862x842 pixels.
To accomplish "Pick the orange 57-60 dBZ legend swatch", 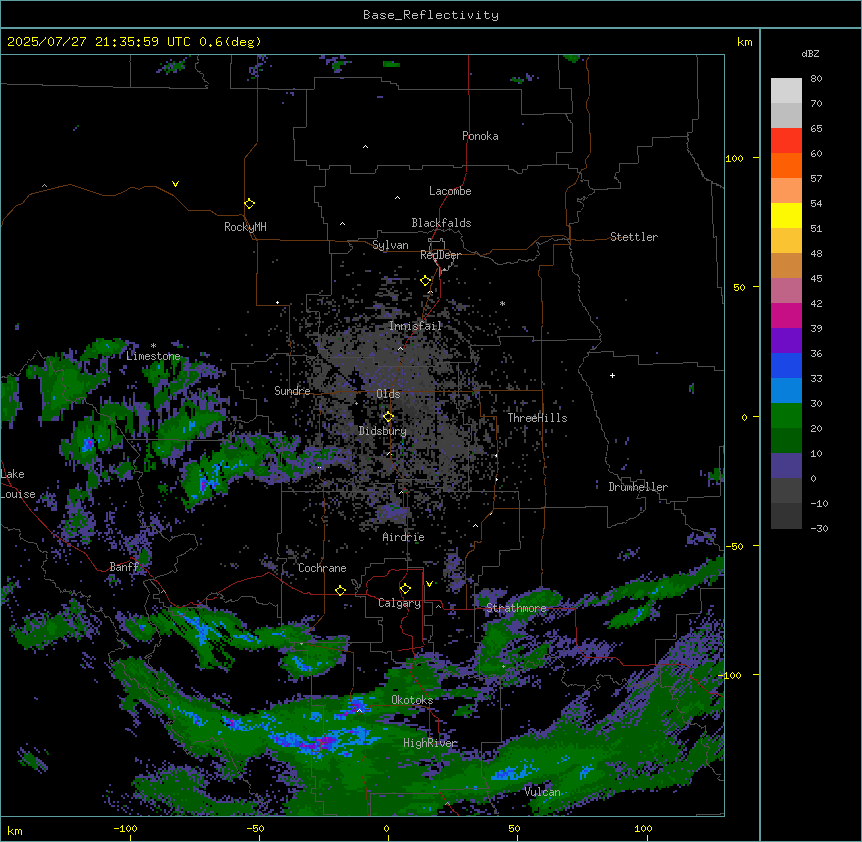I will coord(786,165).
